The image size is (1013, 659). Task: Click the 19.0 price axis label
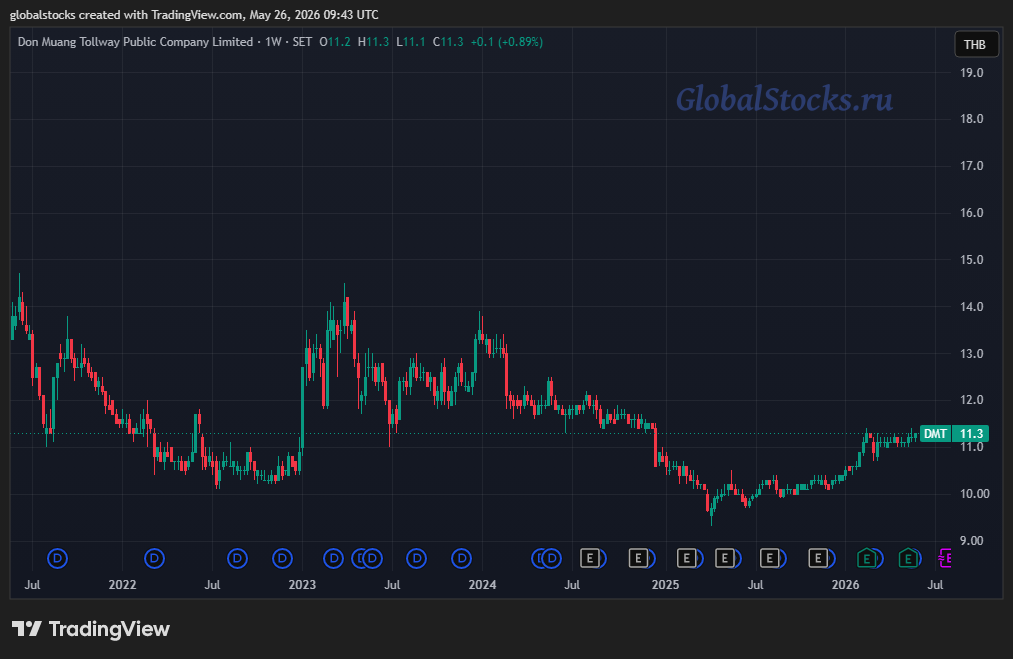click(971, 72)
